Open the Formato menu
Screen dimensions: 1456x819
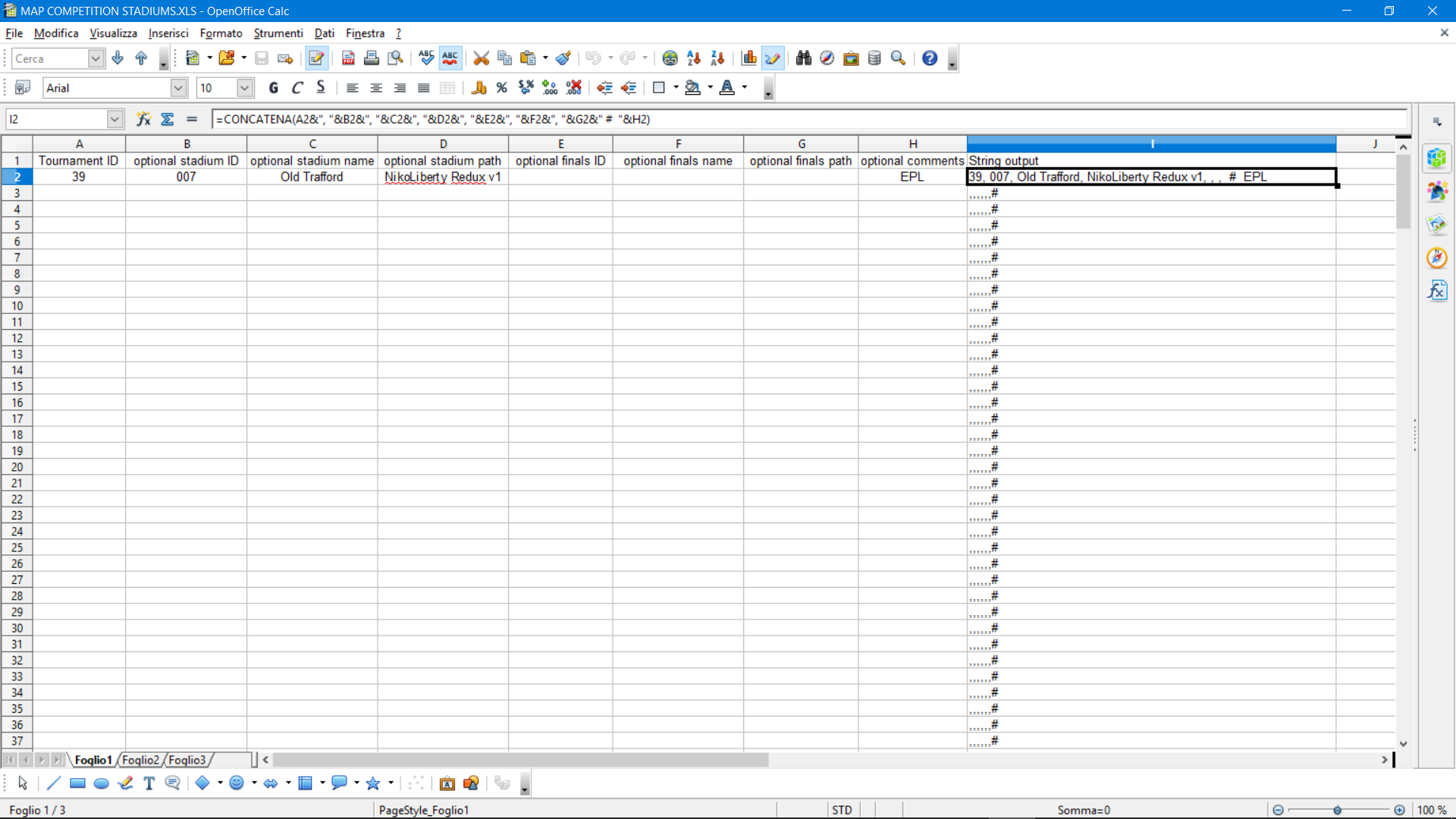pyautogui.click(x=221, y=33)
